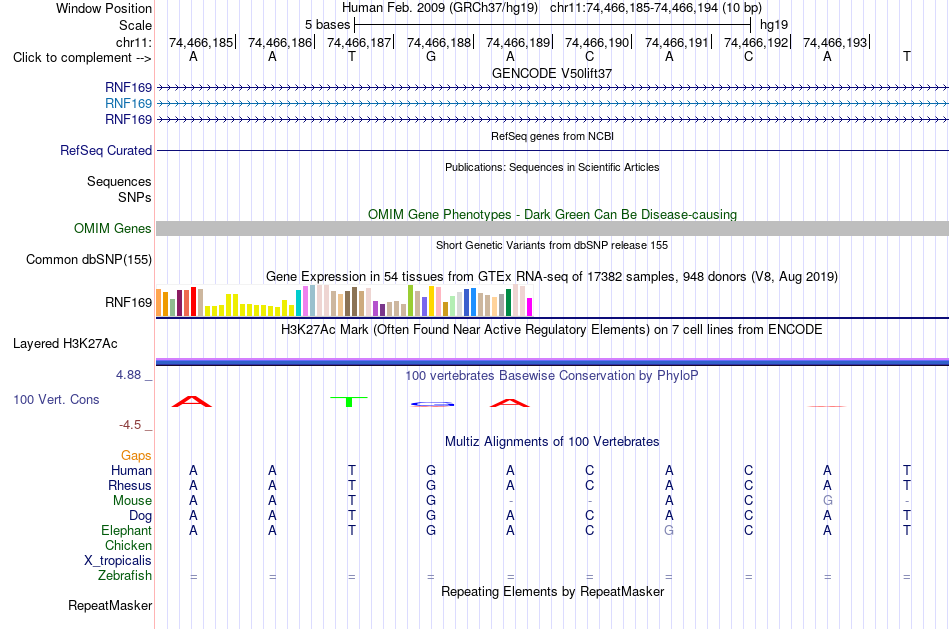Click 'Repeating Elements by RepeatMasker' title
Viewport: 950px width, 629px height.
pyautogui.click(x=552, y=591)
